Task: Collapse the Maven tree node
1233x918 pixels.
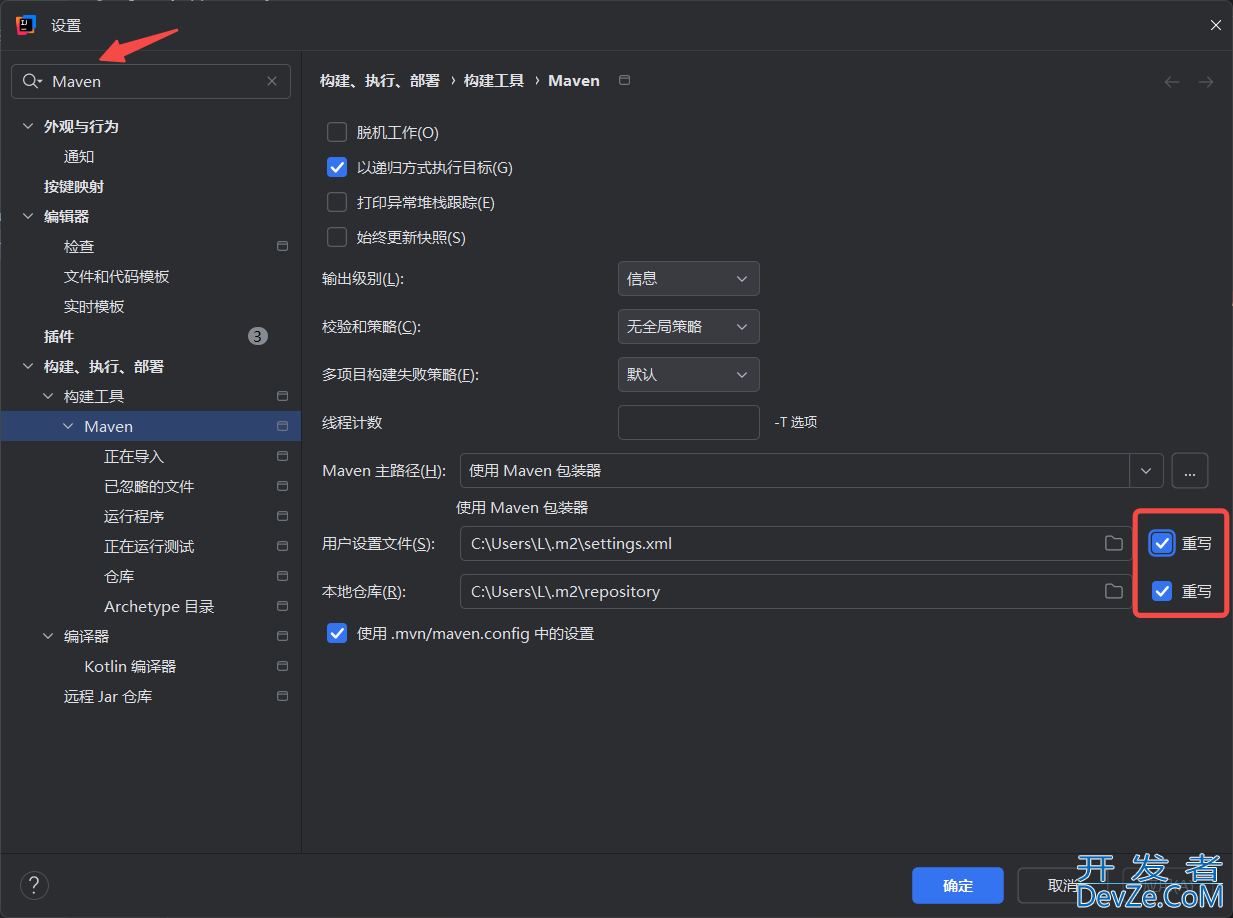Action: click(x=68, y=427)
